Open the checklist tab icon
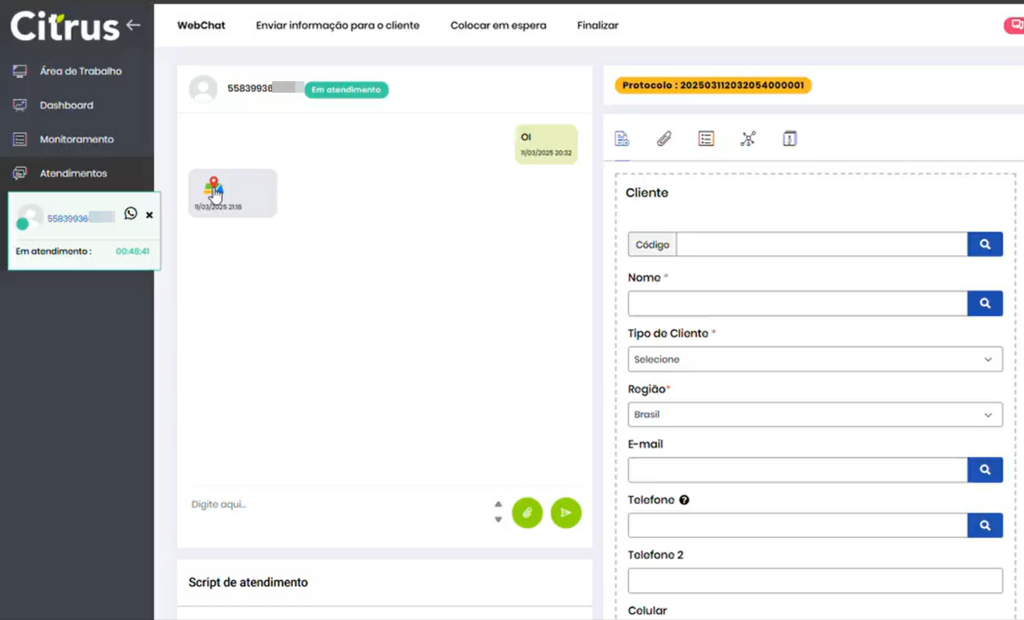 pos(706,139)
